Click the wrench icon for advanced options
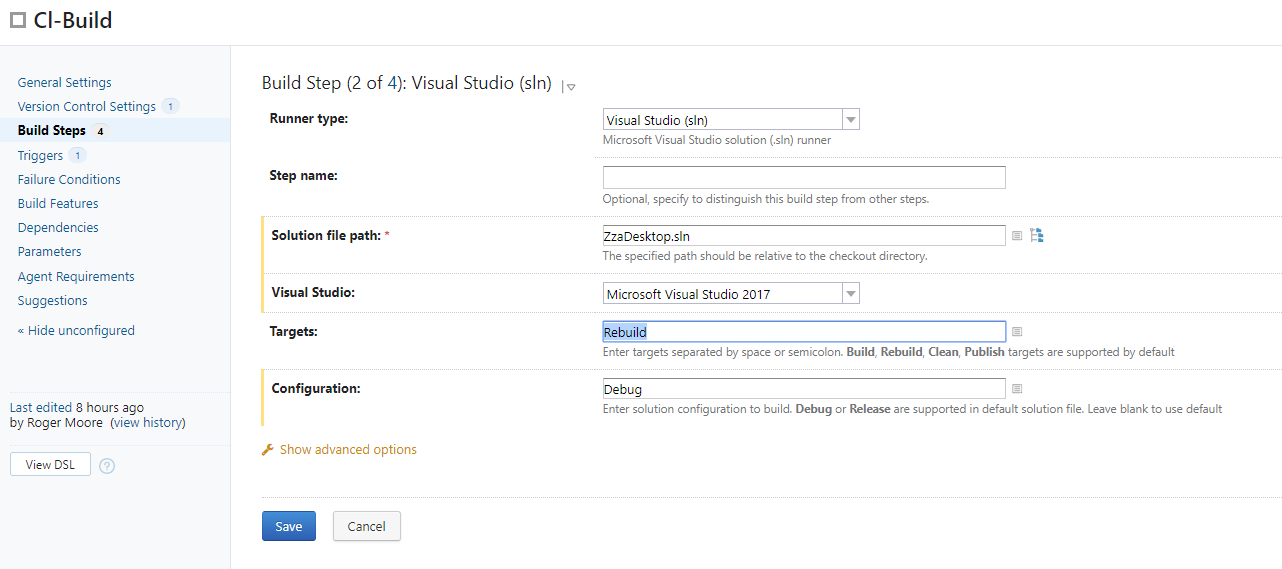 [x=267, y=450]
